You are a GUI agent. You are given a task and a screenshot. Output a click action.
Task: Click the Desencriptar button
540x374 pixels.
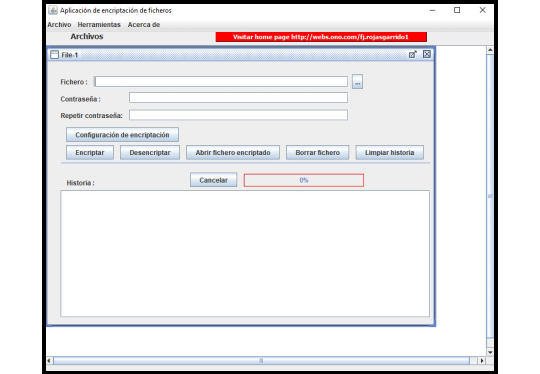coord(150,153)
